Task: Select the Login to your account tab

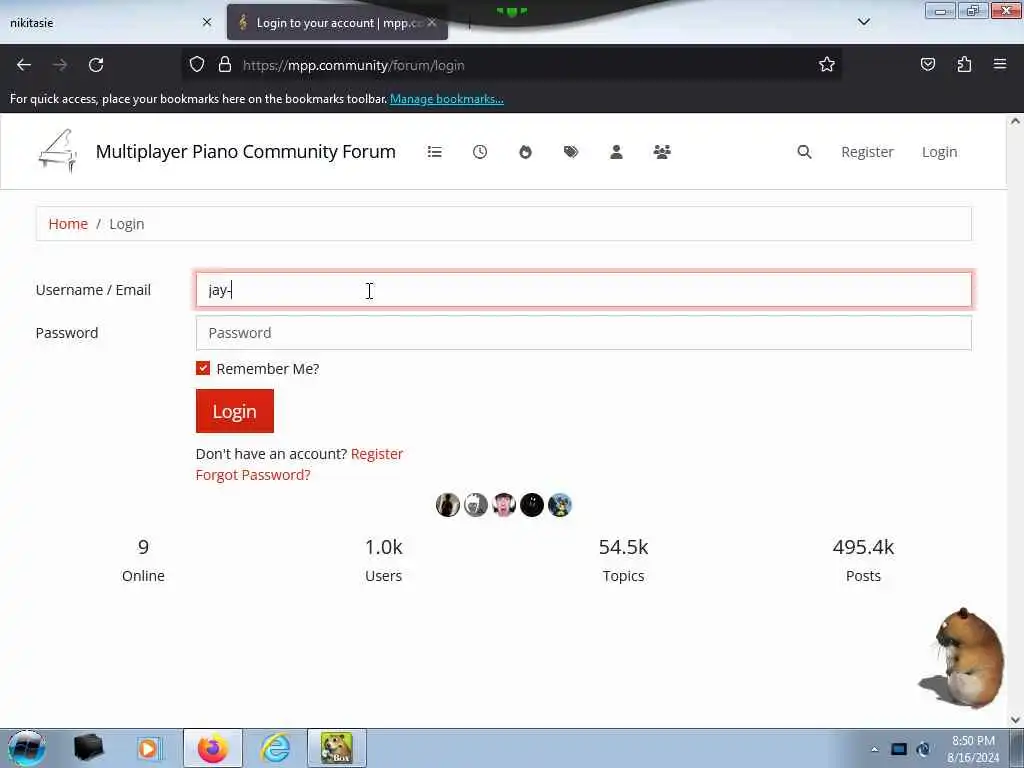Action: [338, 22]
